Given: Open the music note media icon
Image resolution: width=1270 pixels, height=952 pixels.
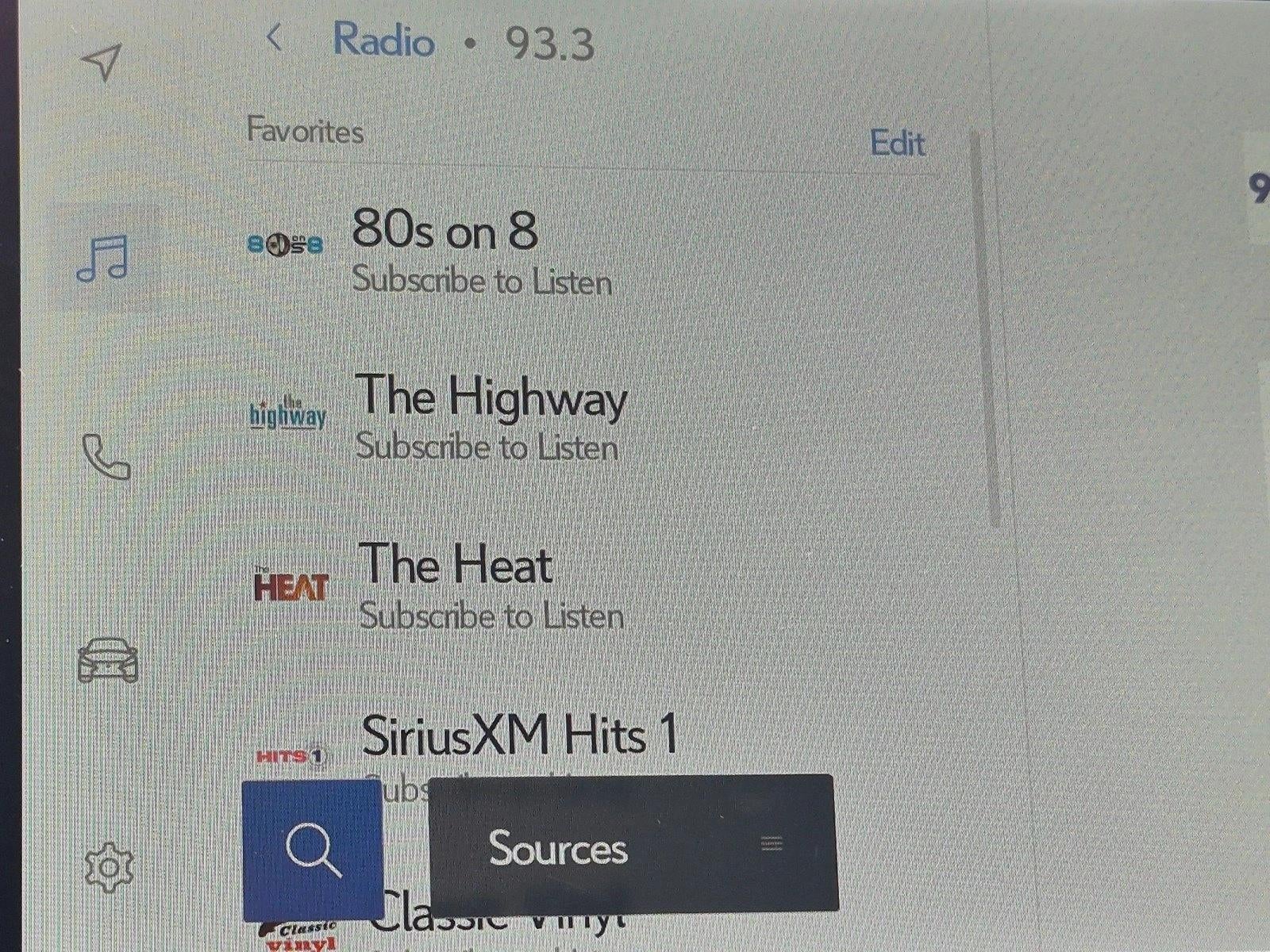Looking at the screenshot, I should (x=103, y=257).
